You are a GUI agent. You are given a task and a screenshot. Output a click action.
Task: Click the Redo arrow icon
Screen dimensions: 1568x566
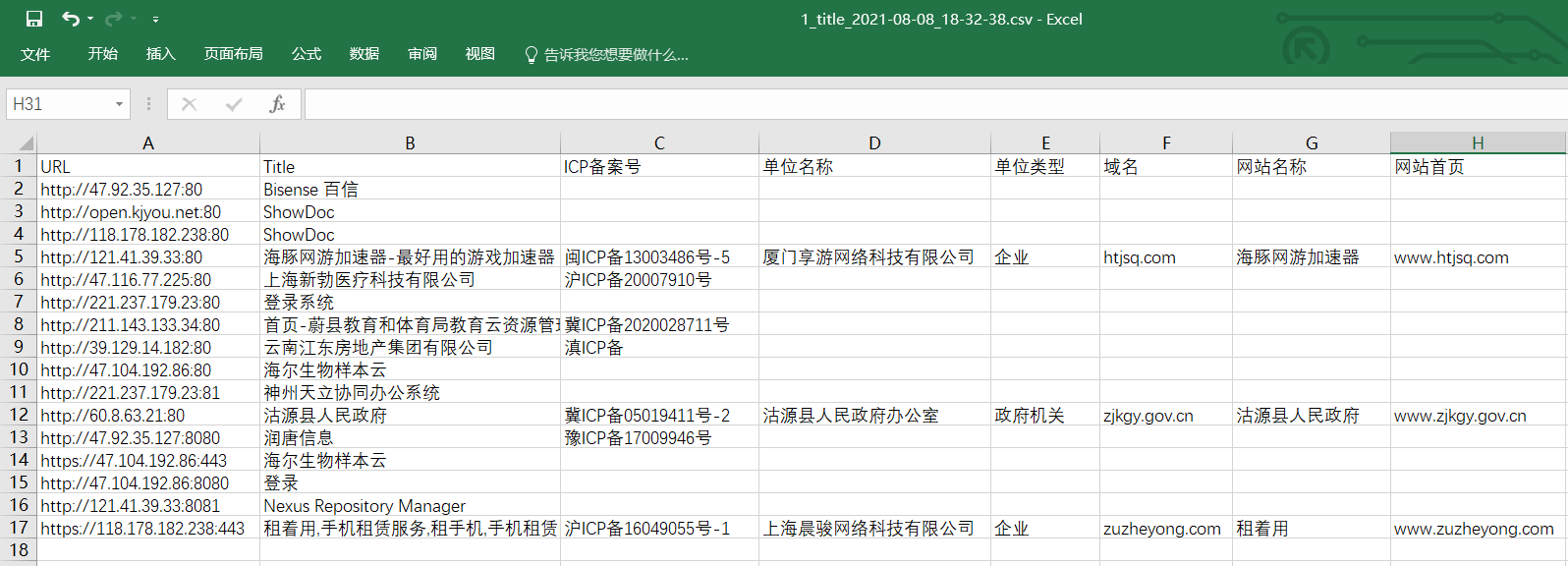coord(113,19)
